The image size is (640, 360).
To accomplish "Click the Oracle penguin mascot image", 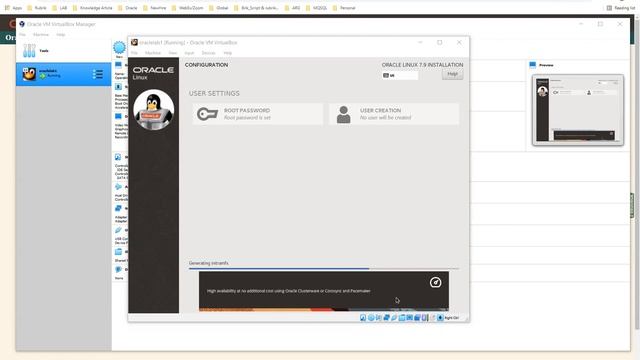I will [x=153, y=109].
